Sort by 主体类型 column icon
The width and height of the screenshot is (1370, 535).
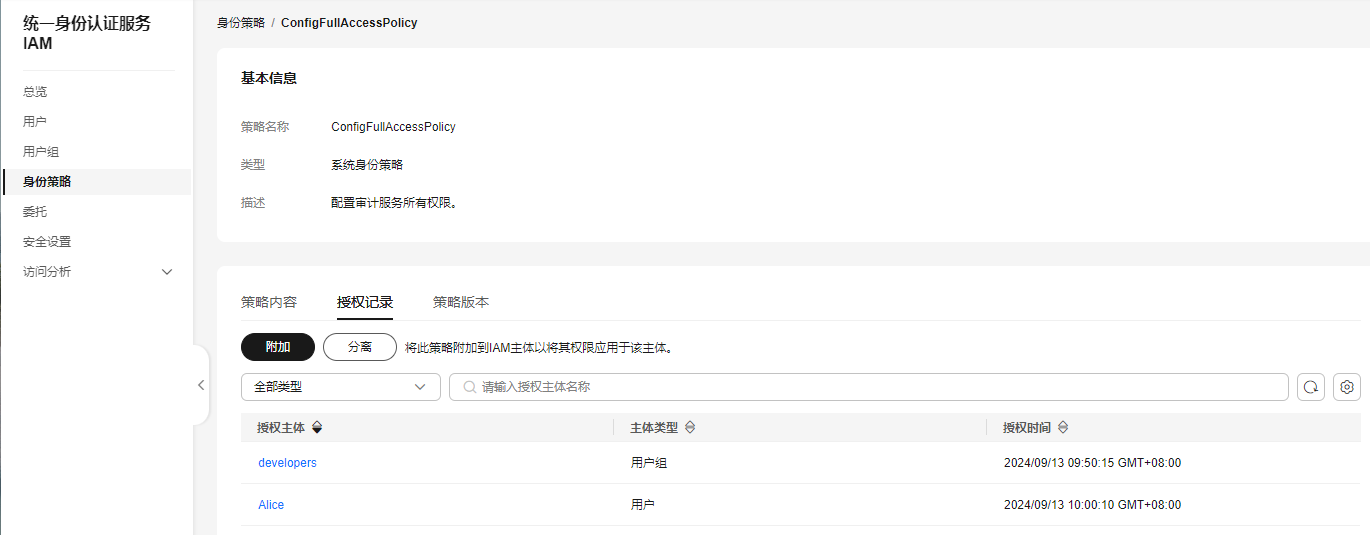[690, 427]
